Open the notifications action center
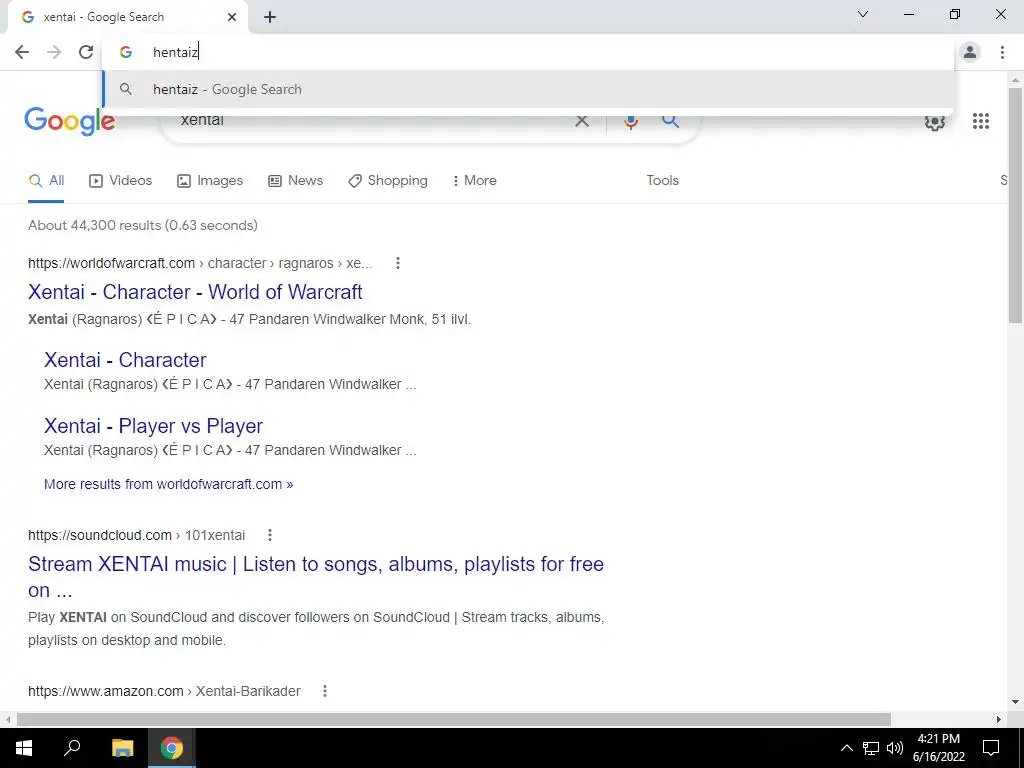This screenshot has height=768, width=1024. click(991, 748)
